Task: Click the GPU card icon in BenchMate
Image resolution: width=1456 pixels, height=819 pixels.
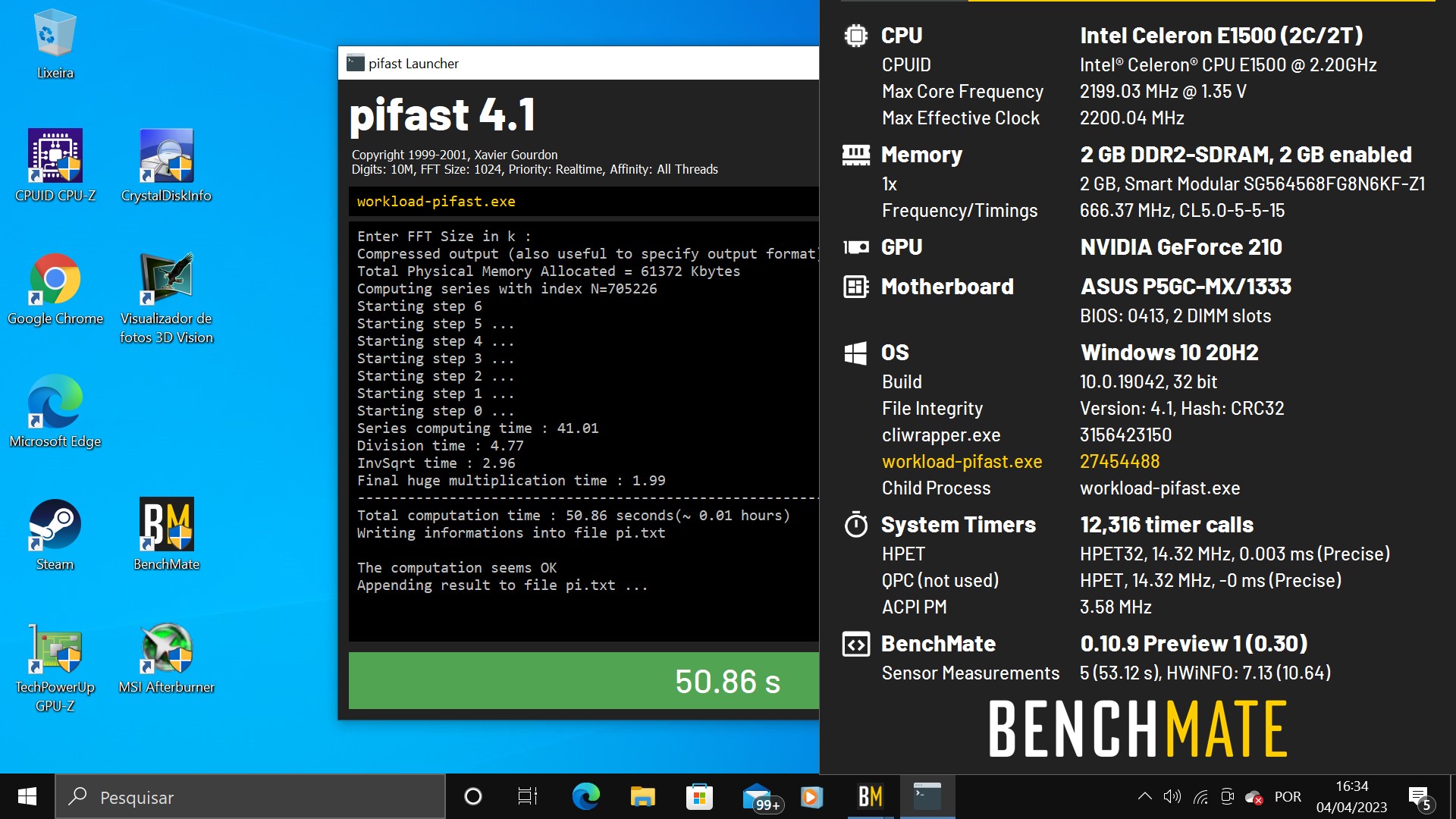Action: click(x=856, y=247)
